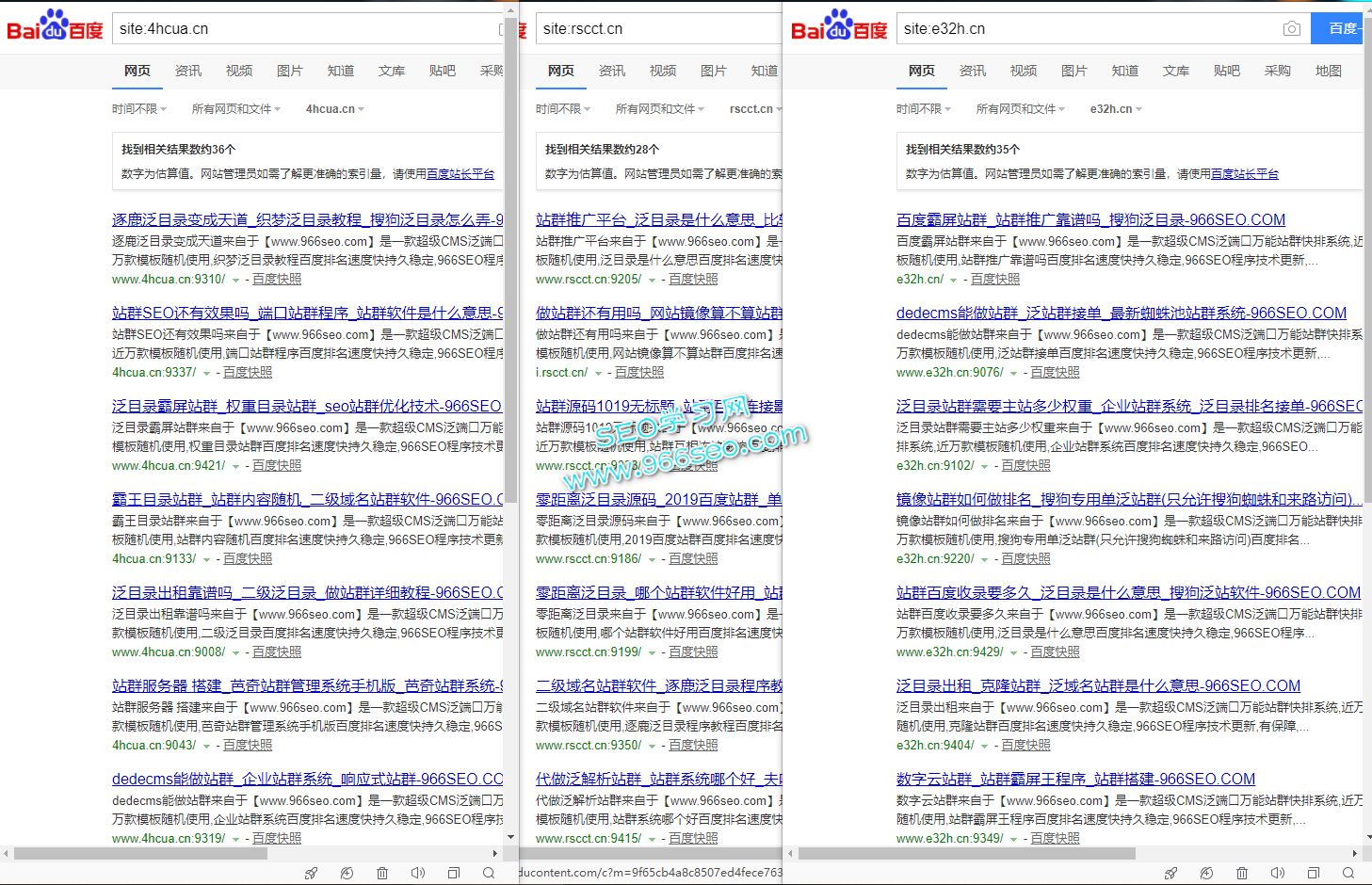1372x885 pixels.
Task: Click rocket accelerate icon in right window status bar
Action: point(1171,873)
